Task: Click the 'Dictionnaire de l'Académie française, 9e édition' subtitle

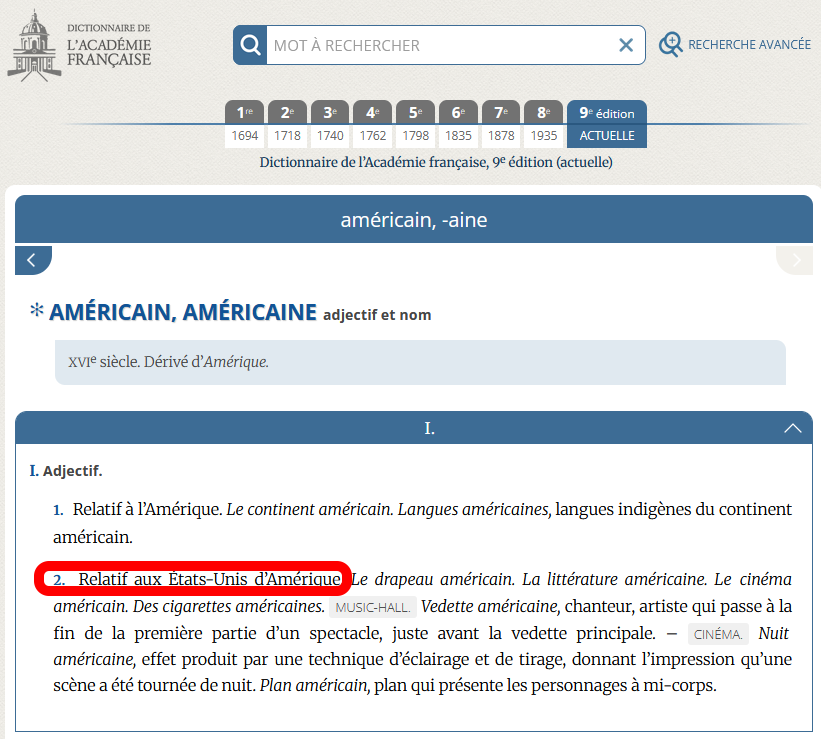Action: coord(436,162)
